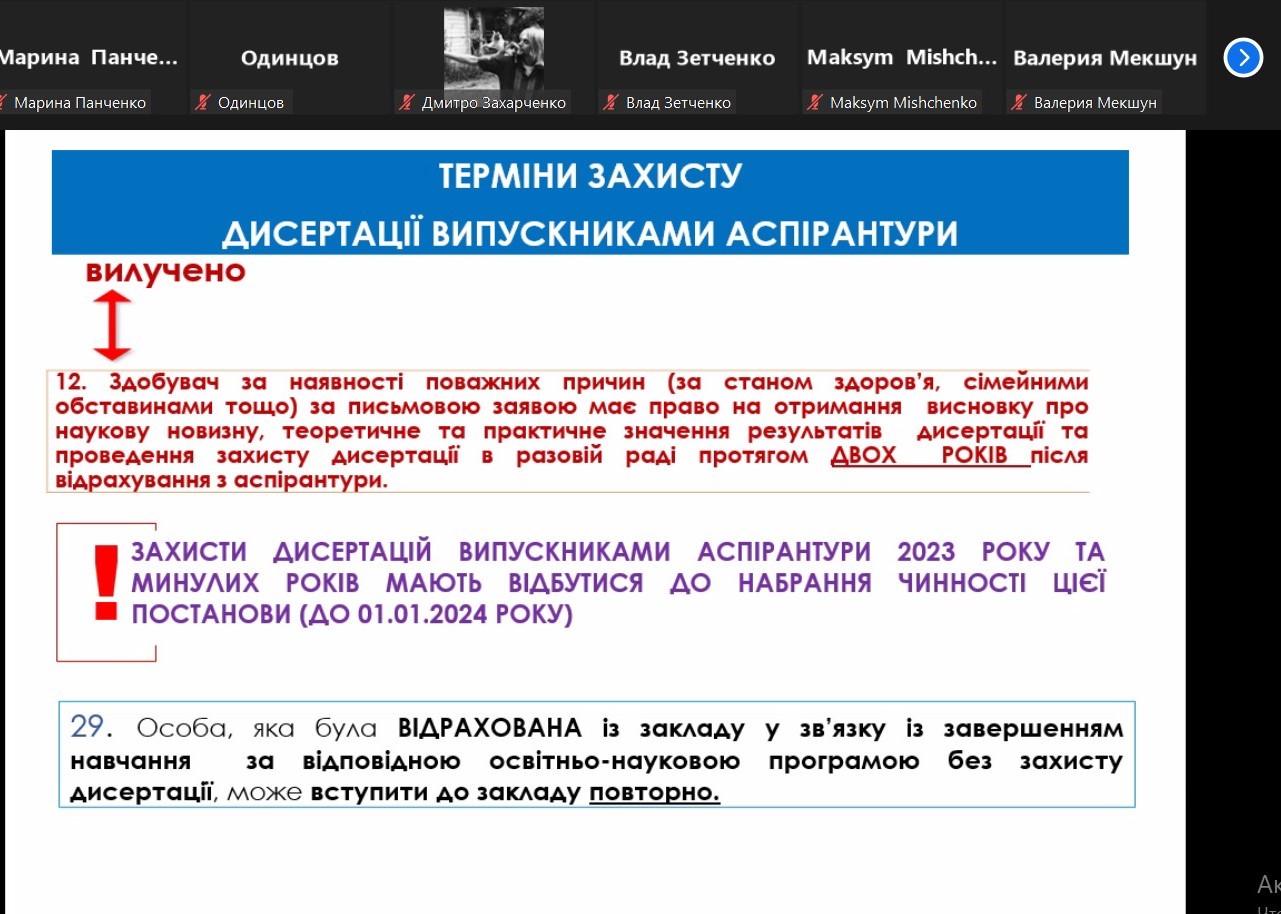Click the red 'вилучено' label
The image size is (1281, 914).
point(165,271)
